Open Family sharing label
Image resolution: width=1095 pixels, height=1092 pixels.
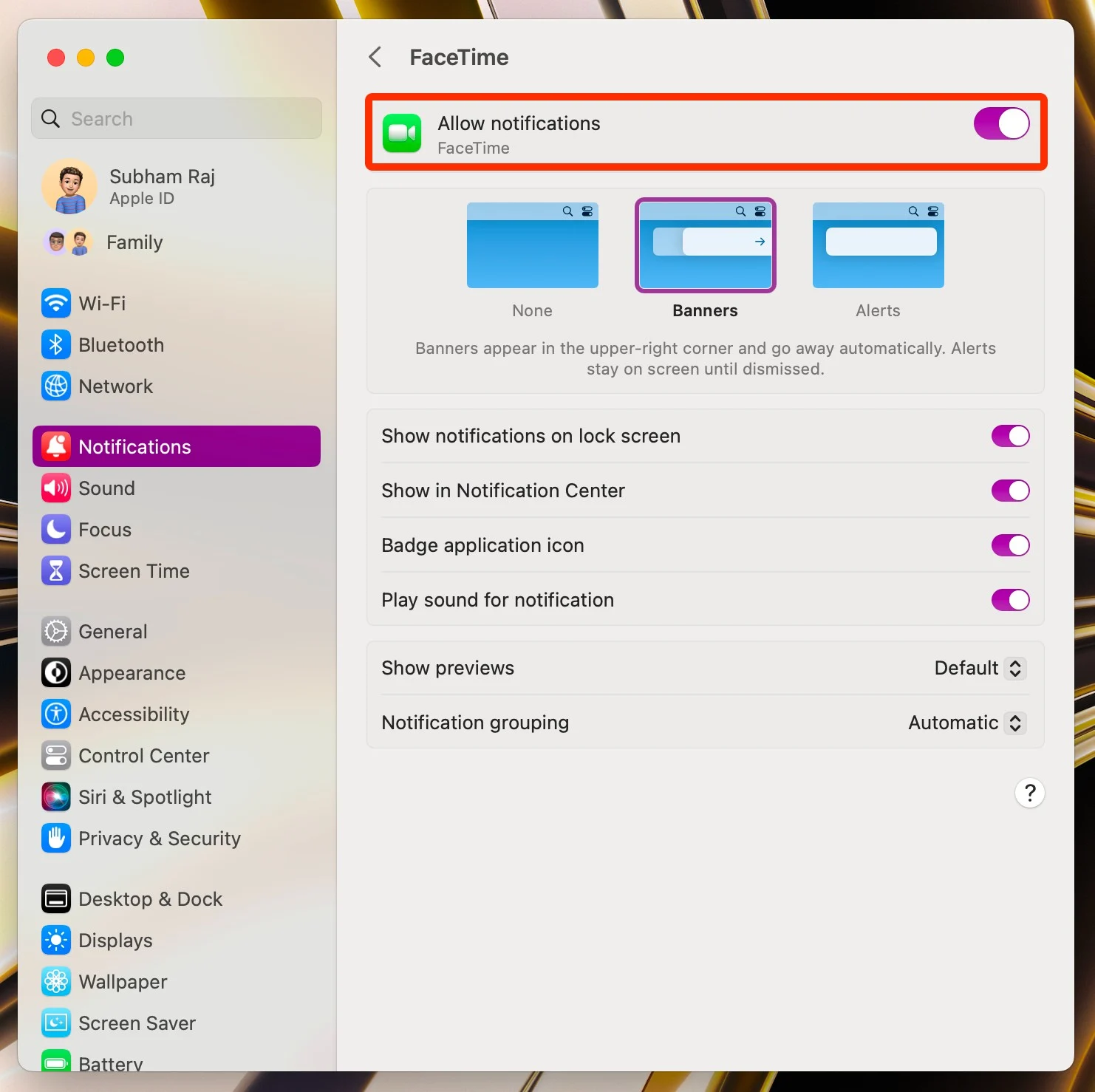134,242
